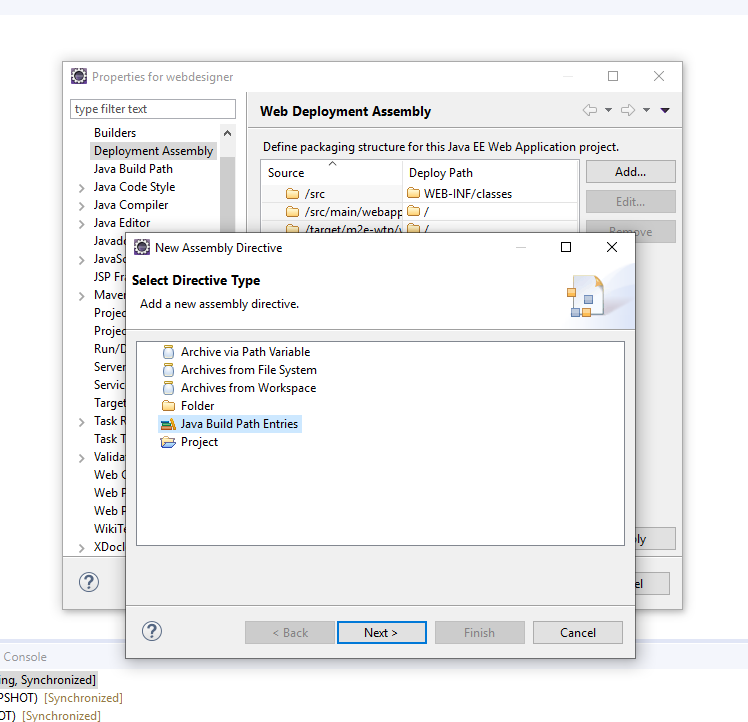748x722 pixels.
Task: Expand the Java Compiler tree node
Action: [81, 205]
